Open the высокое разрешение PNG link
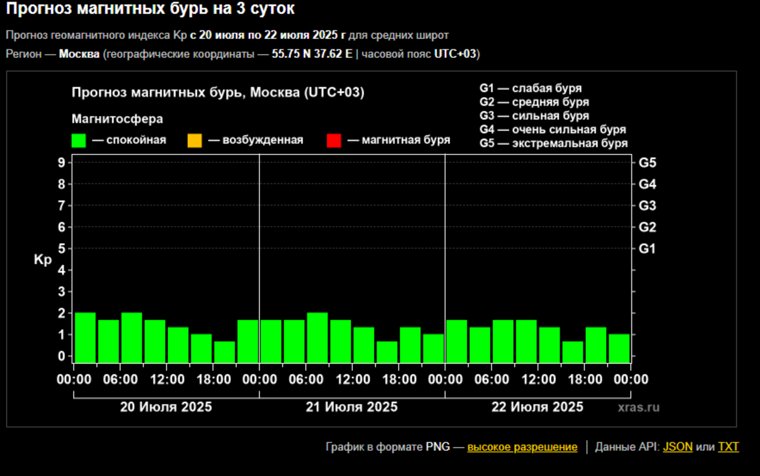This screenshot has height=476, width=760. [x=522, y=447]
